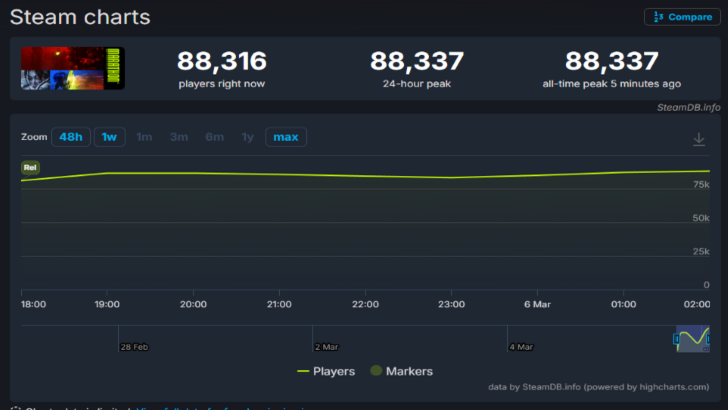This screenshot has width=728, height=410.
Task: Toggle the Players series in legend
Action: pyautogui.click(x=326, y=371)
